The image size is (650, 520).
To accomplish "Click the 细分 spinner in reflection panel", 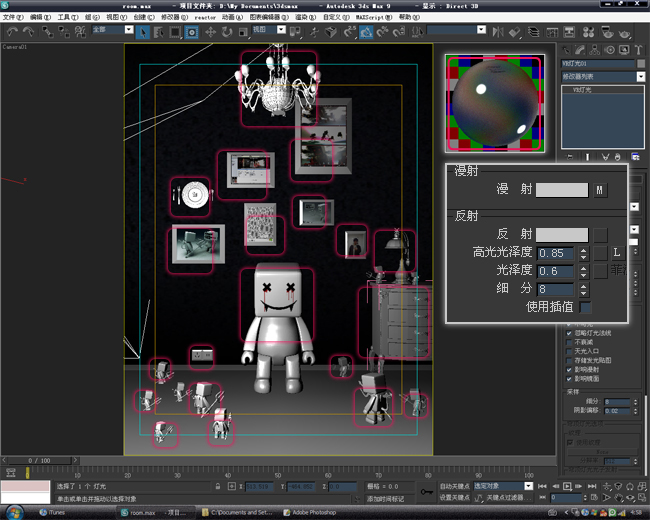I will click(583, 289).
